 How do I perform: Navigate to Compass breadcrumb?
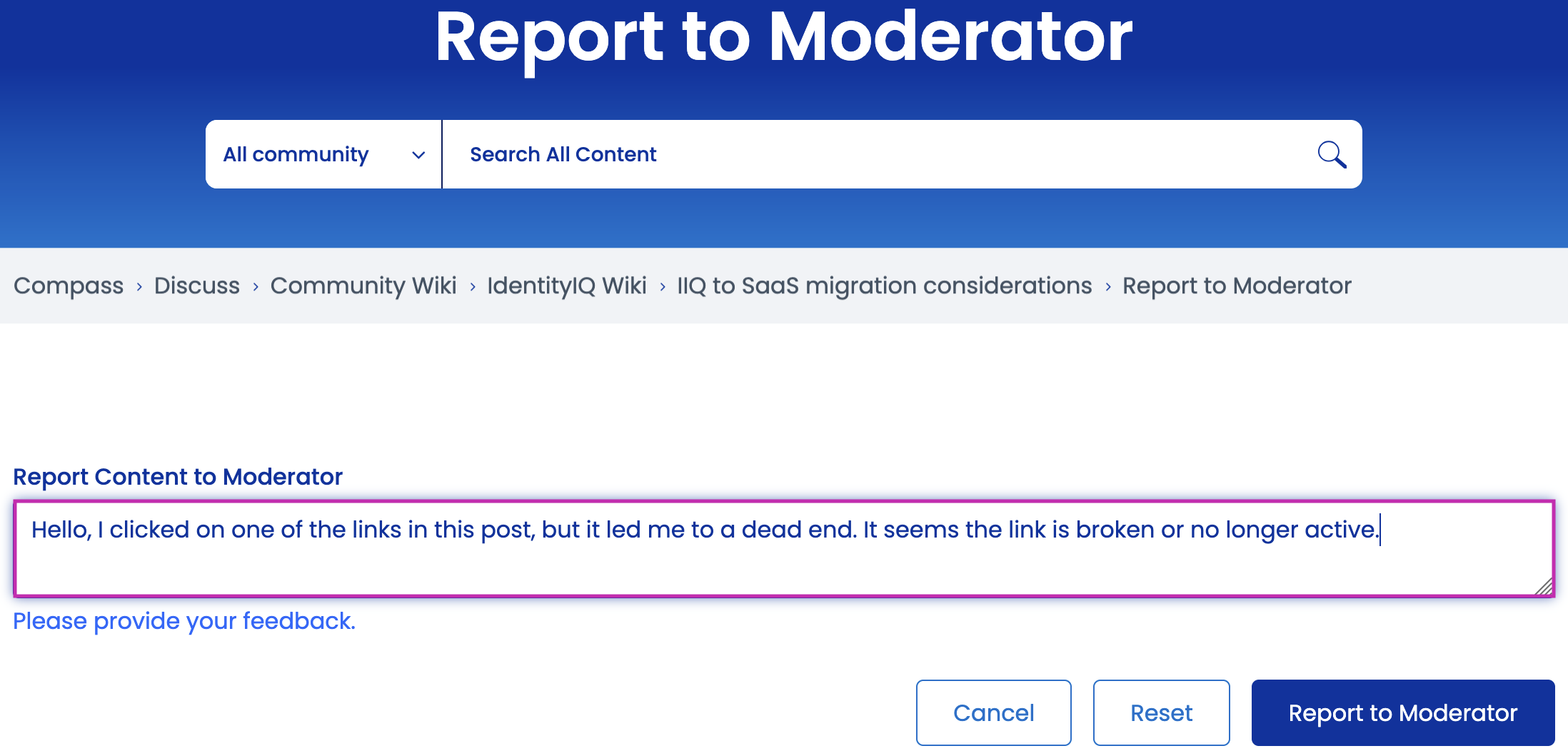(x=68, y=286)
